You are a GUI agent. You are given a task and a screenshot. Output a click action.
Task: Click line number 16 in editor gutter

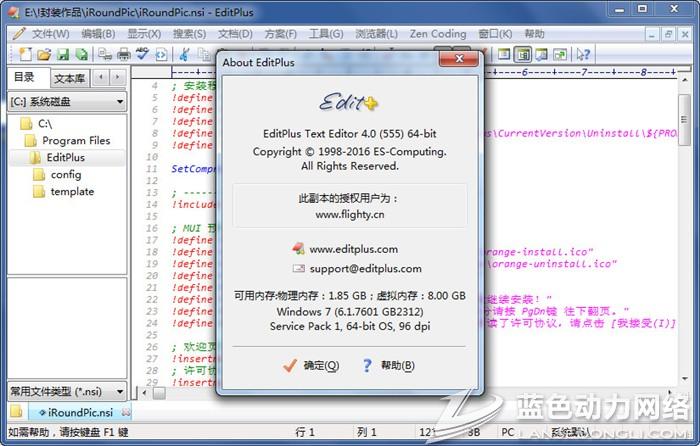click(152, 228)
